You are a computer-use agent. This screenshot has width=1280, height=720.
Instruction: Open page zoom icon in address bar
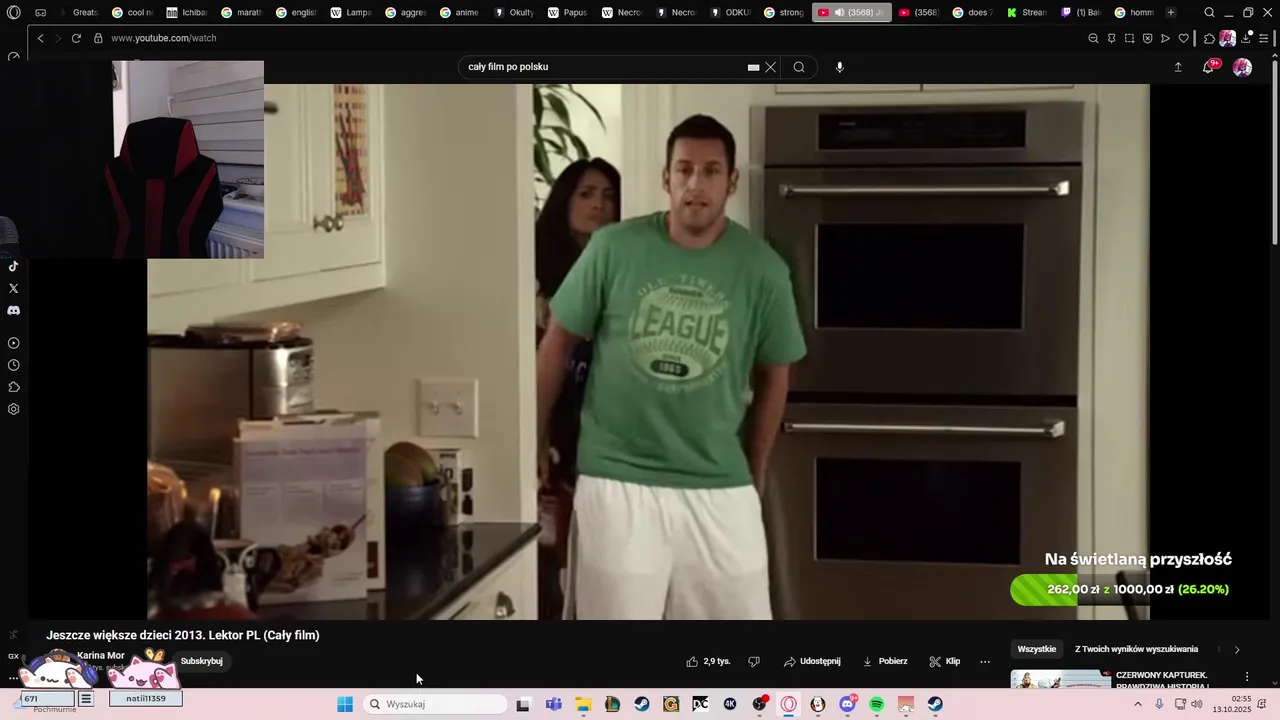(x=1093, y=38)
